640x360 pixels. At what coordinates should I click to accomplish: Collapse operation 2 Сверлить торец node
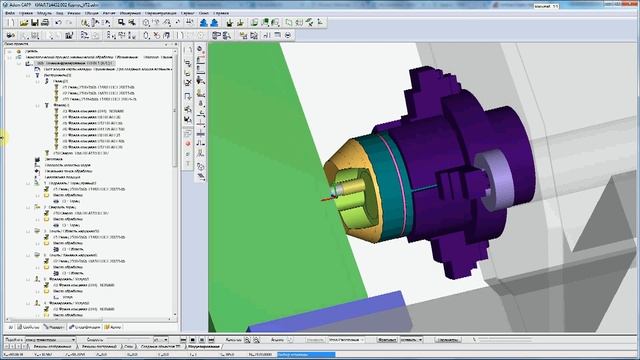[x=28, y=207]
